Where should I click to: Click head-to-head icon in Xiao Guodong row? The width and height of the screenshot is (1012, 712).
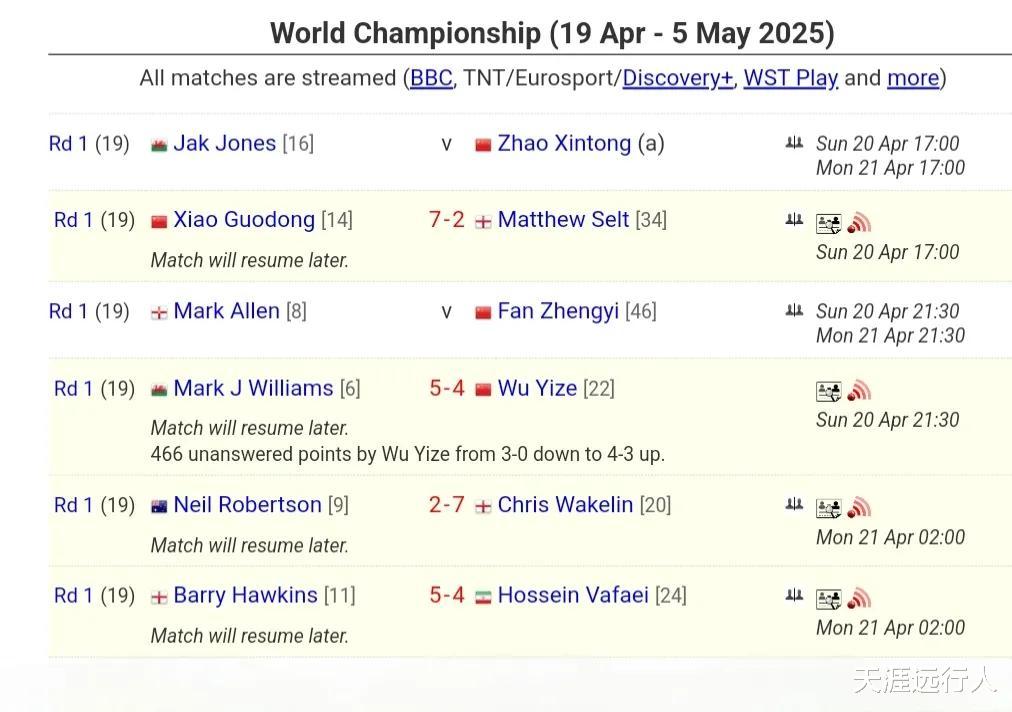click(794, 219)
